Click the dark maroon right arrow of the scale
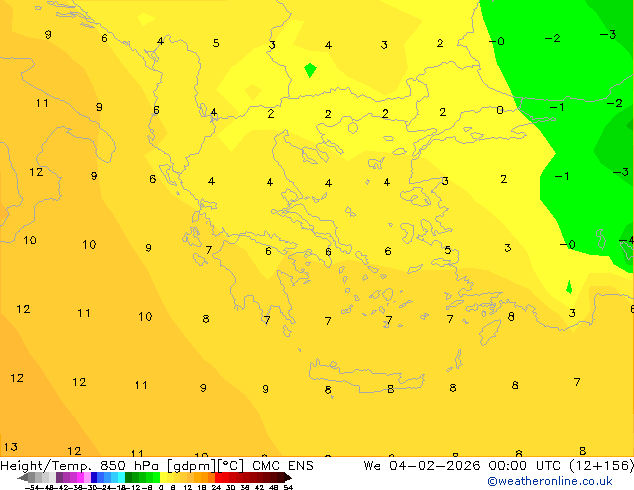Screen dimensions: 634x490 [x=287, y=477]
